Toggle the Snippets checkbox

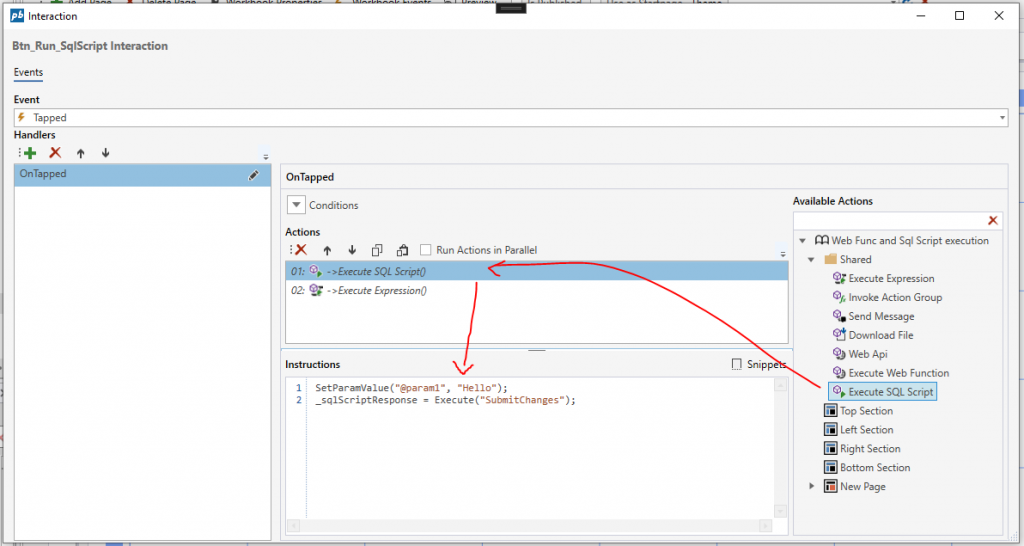[x=737, y=364]
